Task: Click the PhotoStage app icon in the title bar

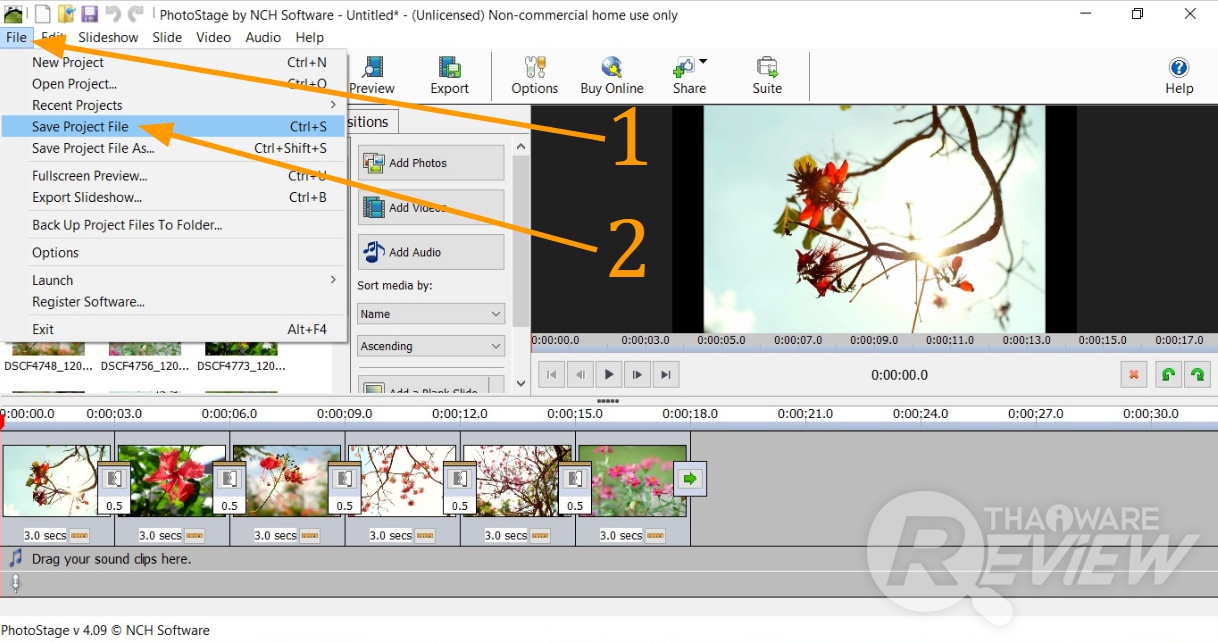Action: [x=14, y=14]
